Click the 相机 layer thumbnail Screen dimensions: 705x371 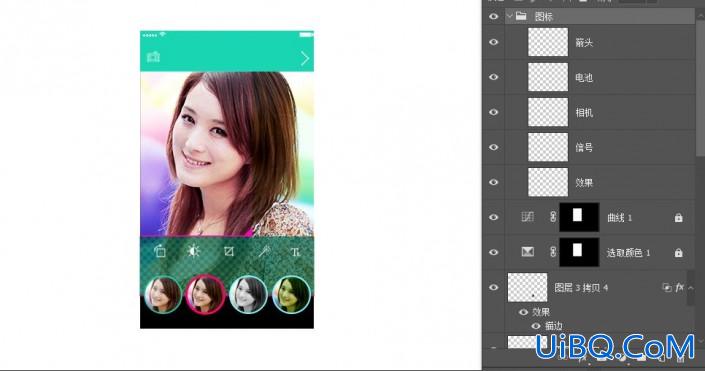tap(548, 112)
